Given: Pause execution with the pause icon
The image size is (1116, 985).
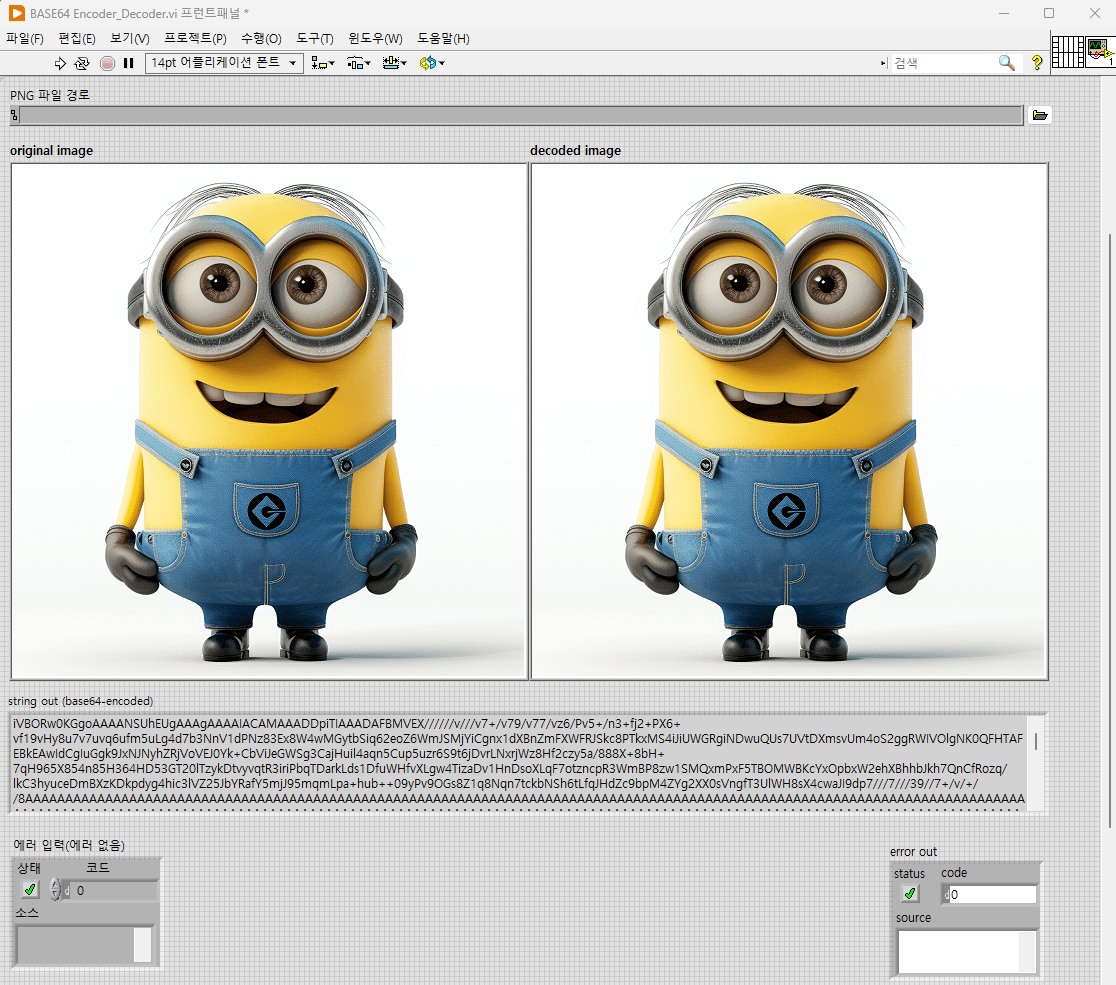Looking at the screenshot, I should [x=129, y=63].
